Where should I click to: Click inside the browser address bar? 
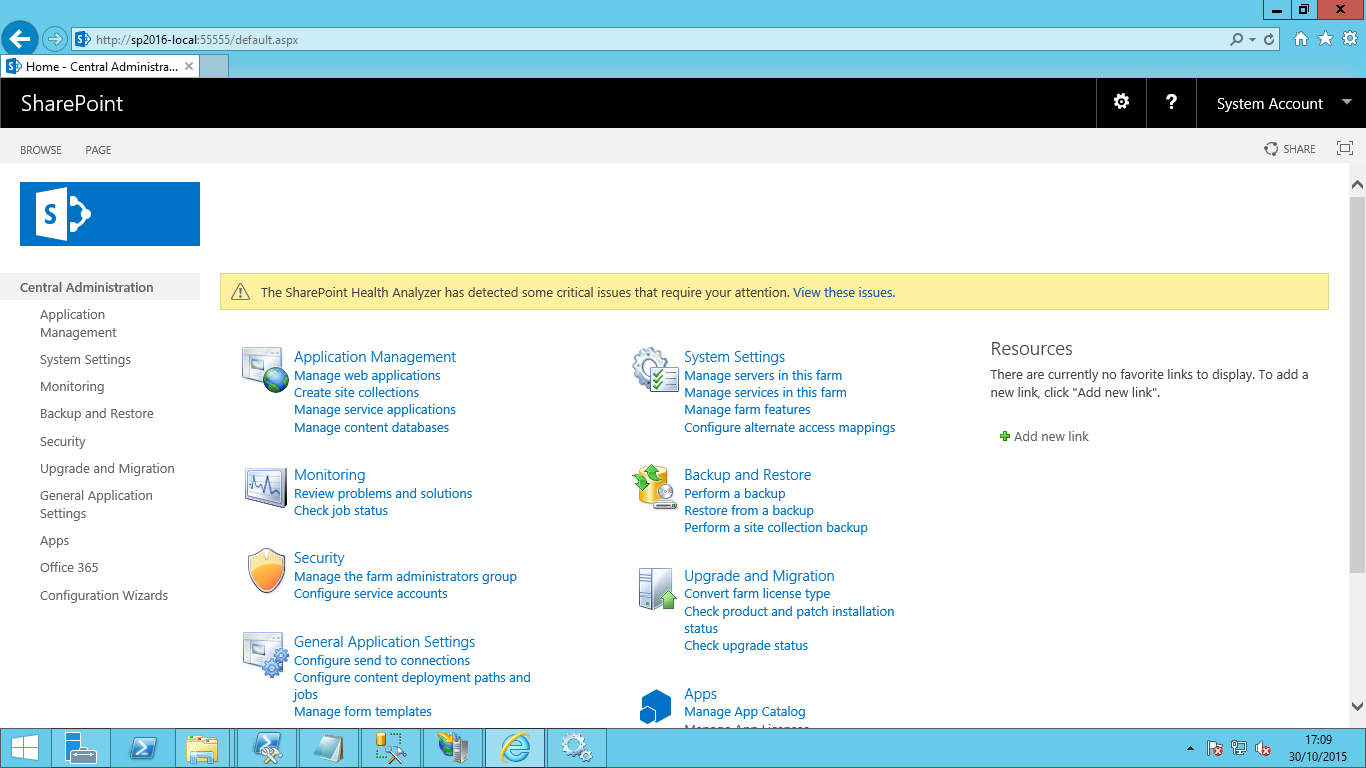point(650,40)
